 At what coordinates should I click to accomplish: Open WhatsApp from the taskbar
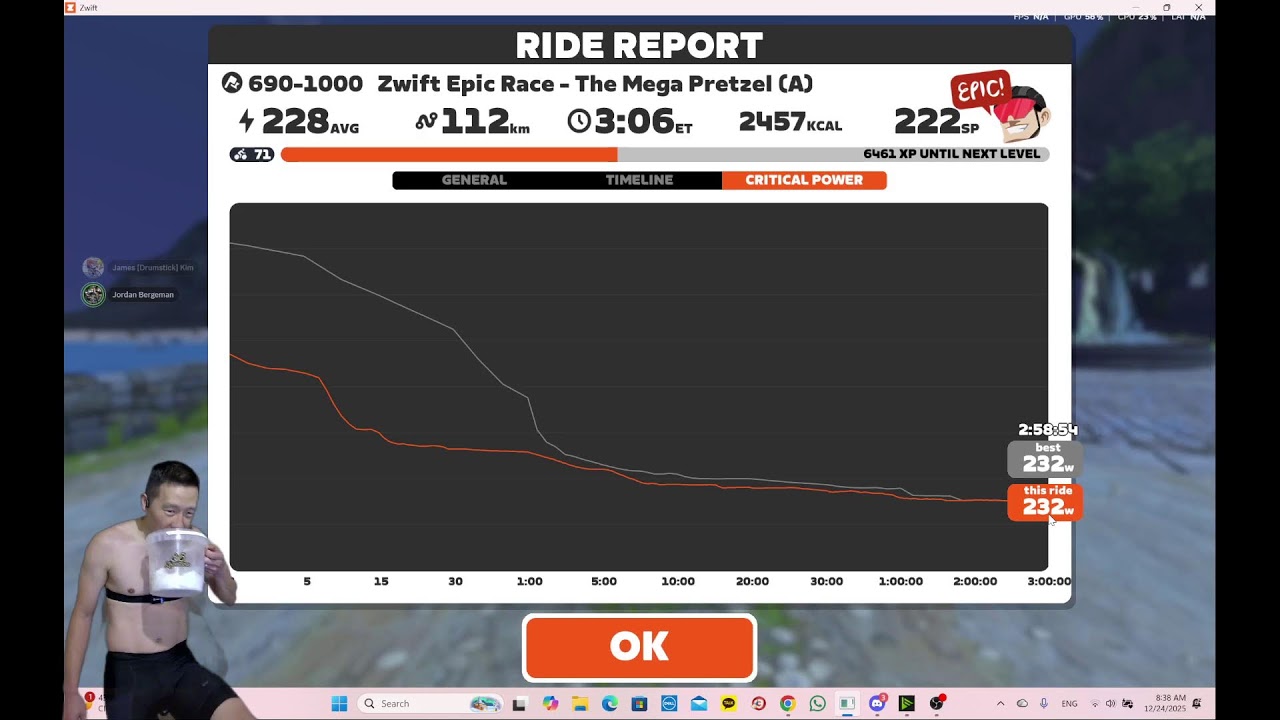click(x=817, y=704)
